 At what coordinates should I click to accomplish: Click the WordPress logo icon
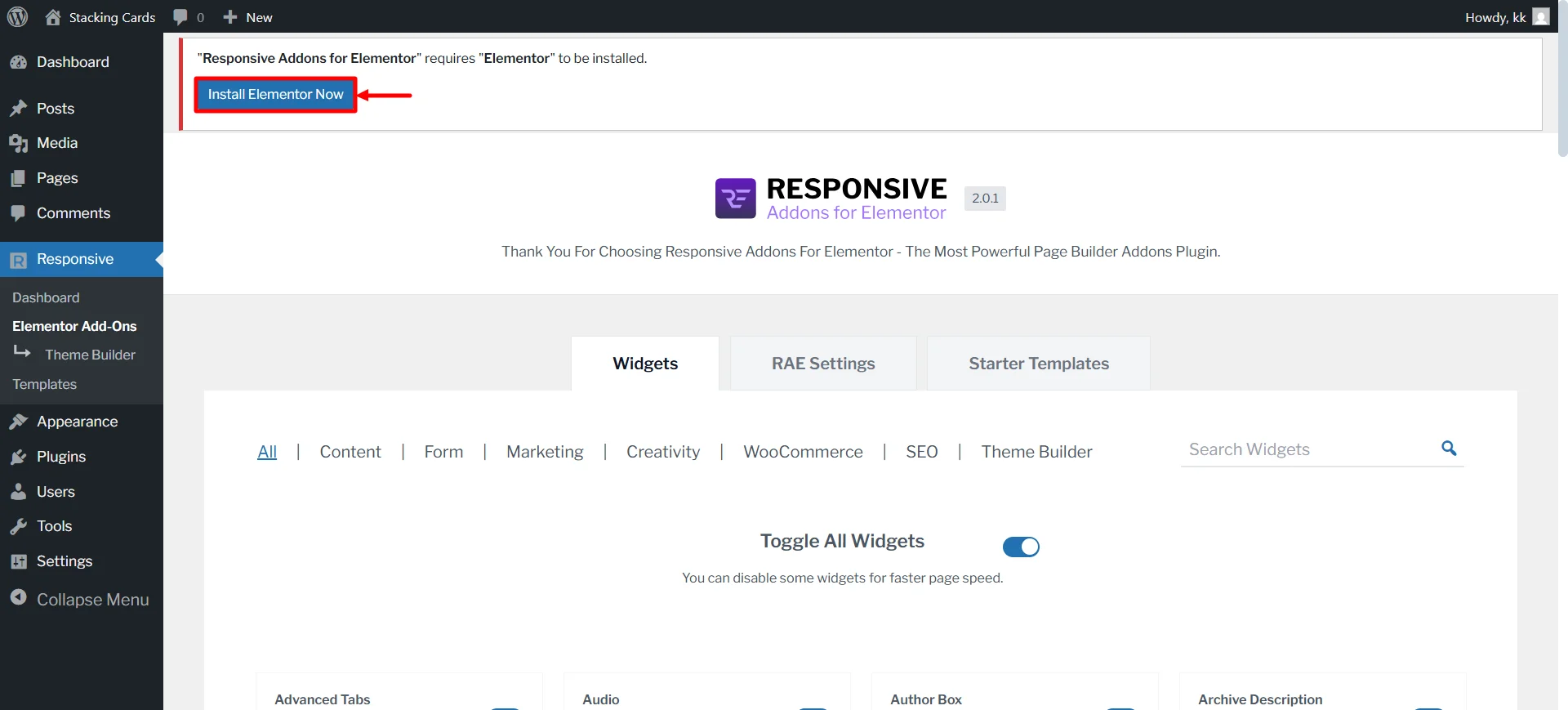pyautogui.click(x=17, y=16)
